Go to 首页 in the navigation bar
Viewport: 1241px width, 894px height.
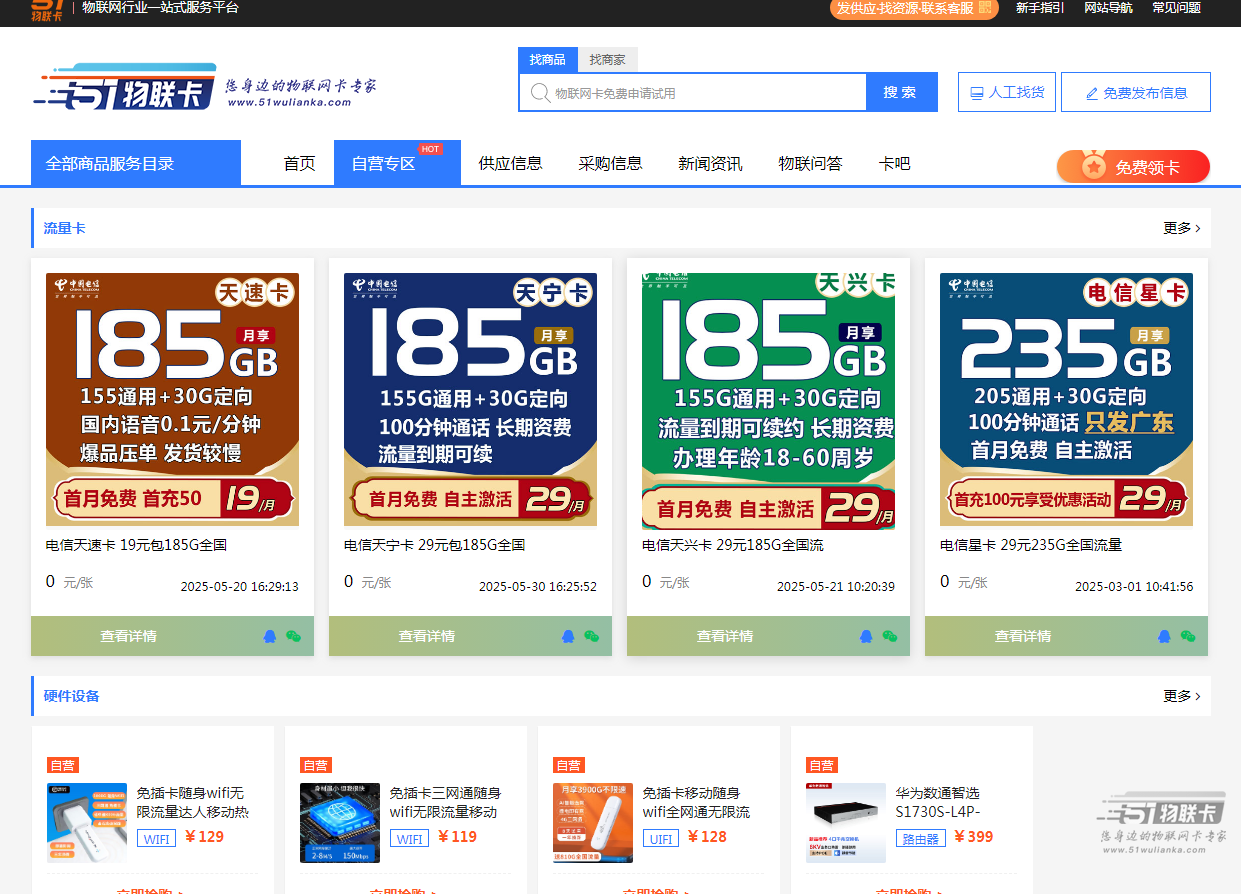pos(299,164)
